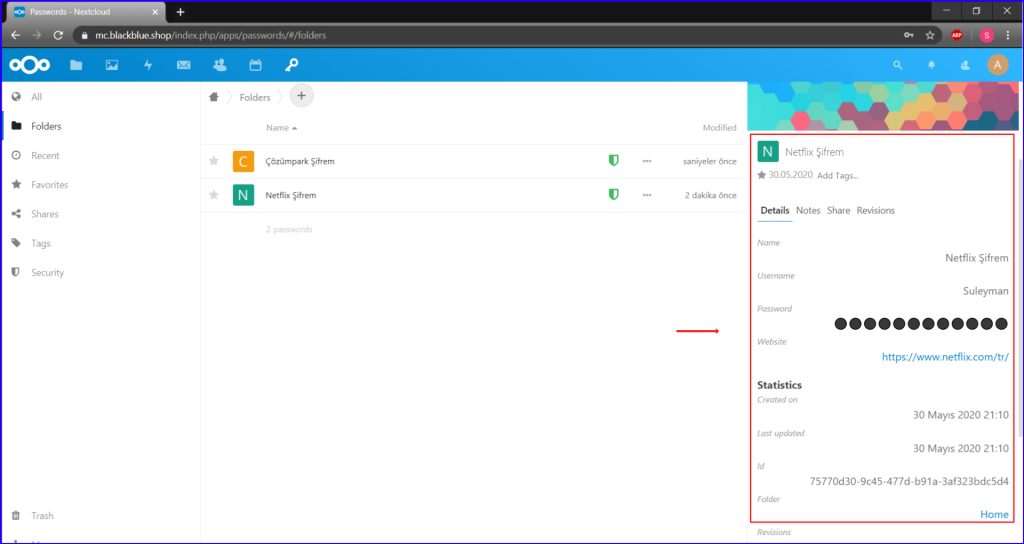Click the Suleyman username value
1024x544 pixels.
(x=985, y=291)
